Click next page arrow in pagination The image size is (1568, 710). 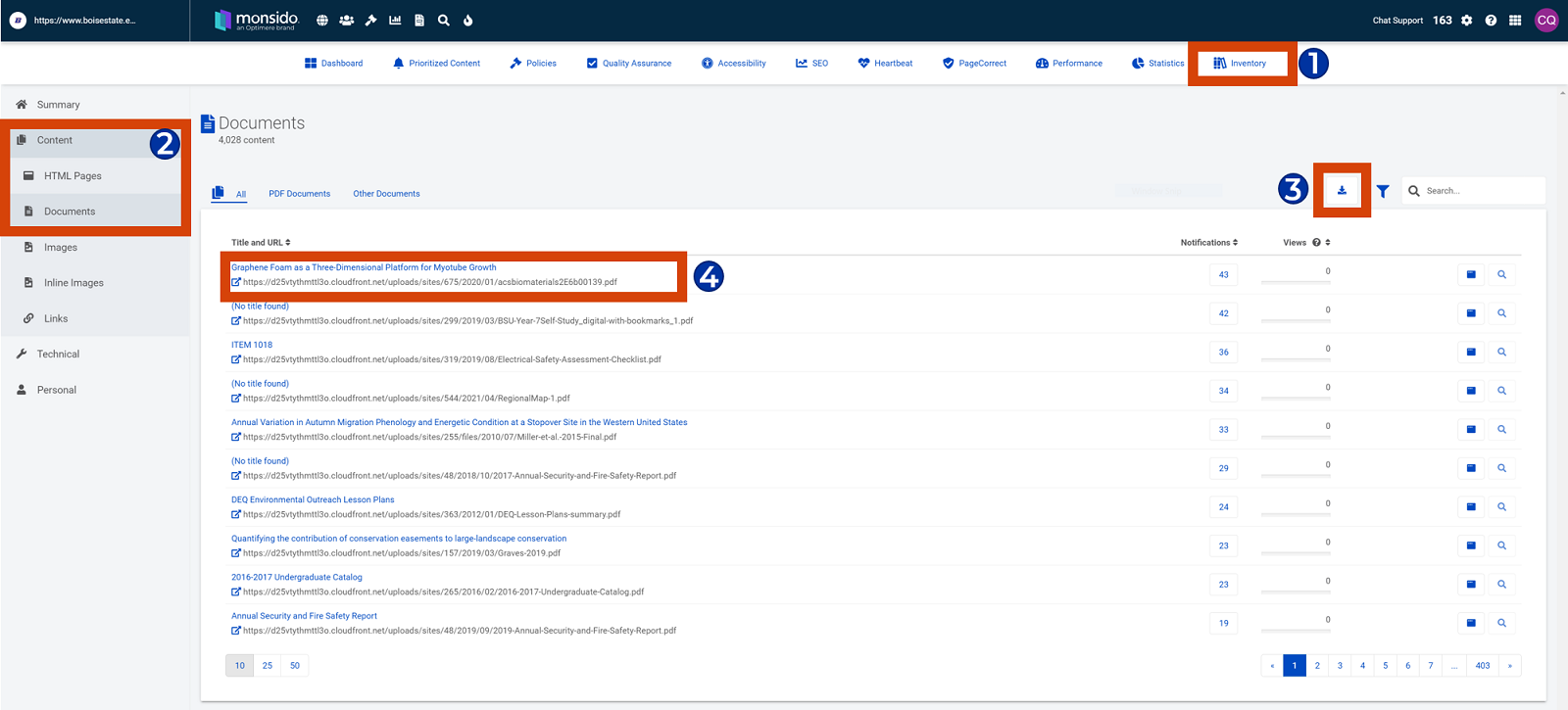(x=1510, y=666)
